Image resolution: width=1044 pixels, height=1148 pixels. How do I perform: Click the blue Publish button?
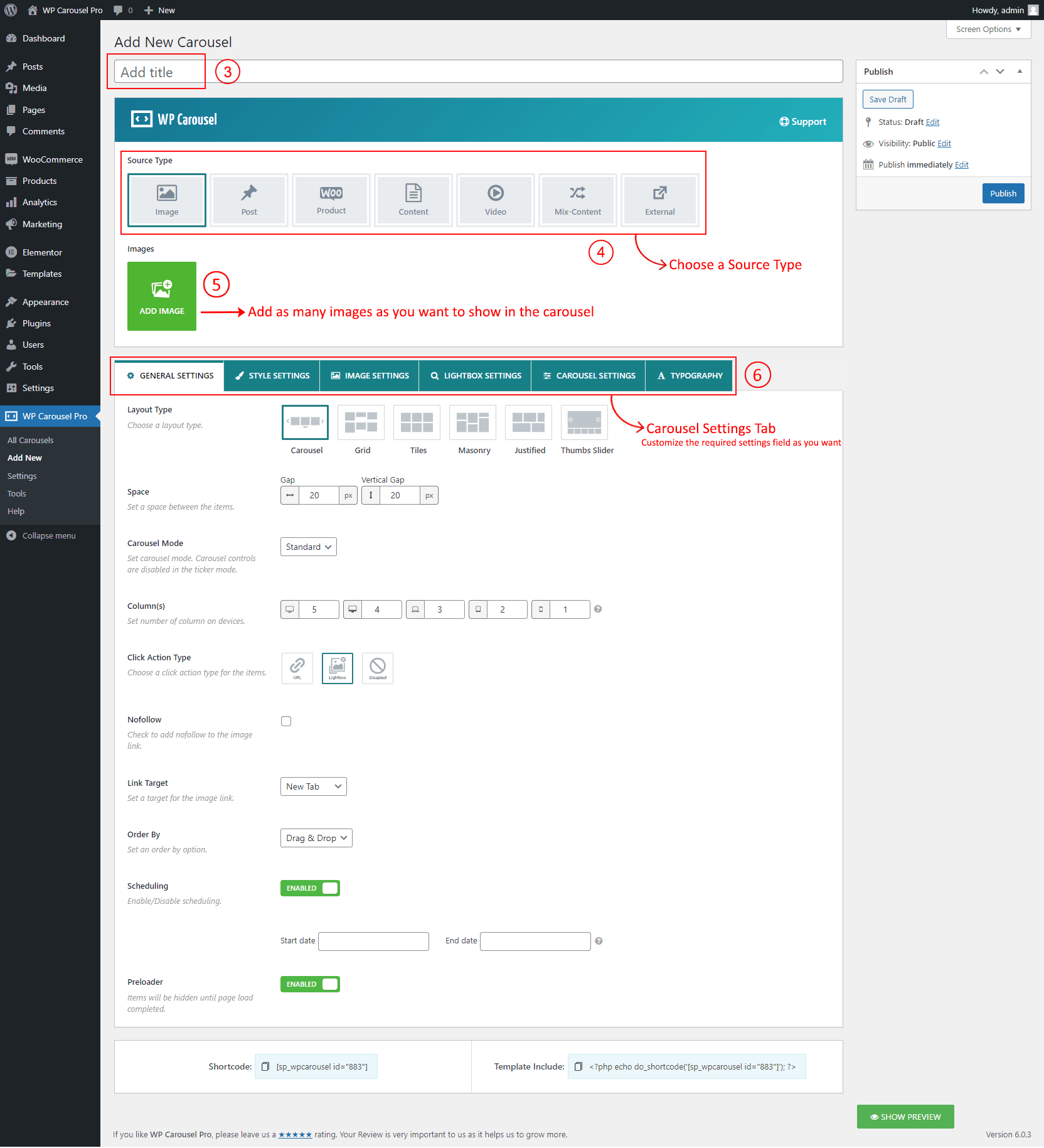(x=1003, y=193)
